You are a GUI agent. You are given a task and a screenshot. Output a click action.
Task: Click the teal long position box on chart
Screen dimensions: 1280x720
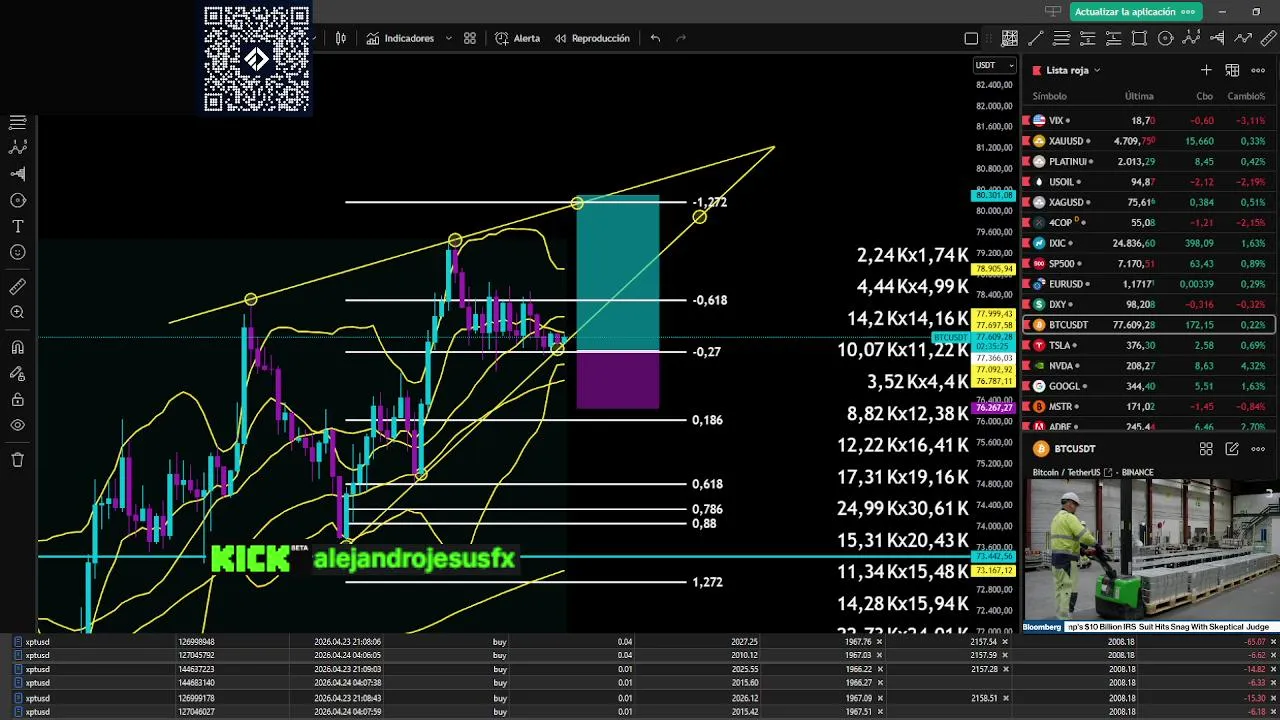coord(617,274)
